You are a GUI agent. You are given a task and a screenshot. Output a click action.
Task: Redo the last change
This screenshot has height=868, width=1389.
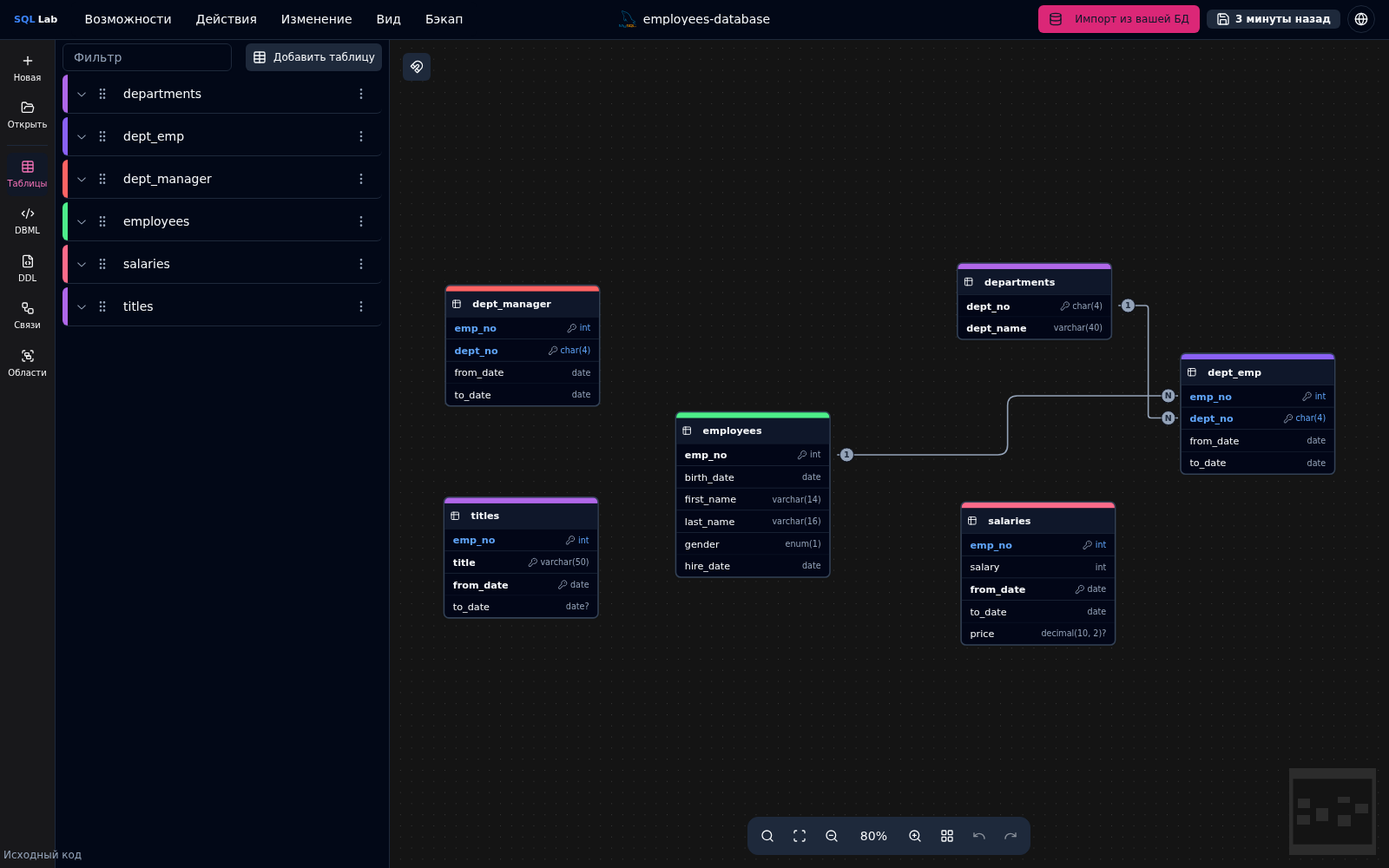click(1010, 836)
